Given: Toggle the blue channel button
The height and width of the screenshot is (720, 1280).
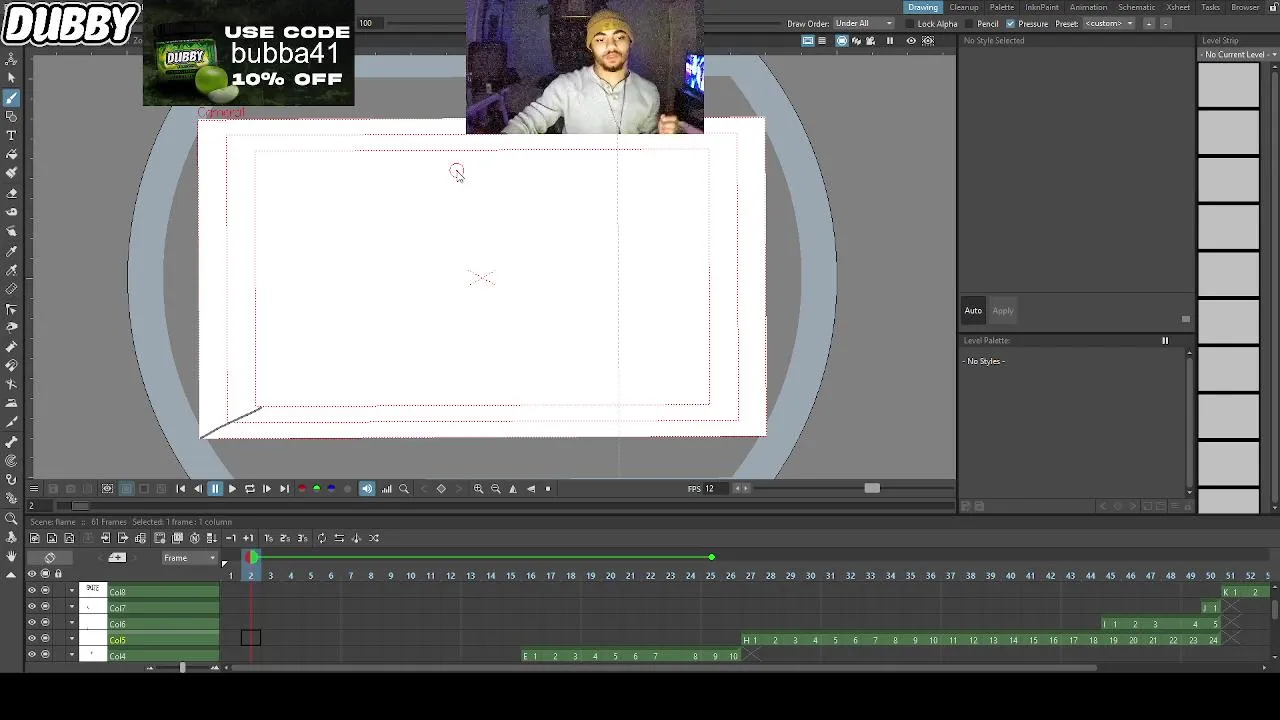Looking at the screenshot, I should pyautogui.click(x=331, y=489).
